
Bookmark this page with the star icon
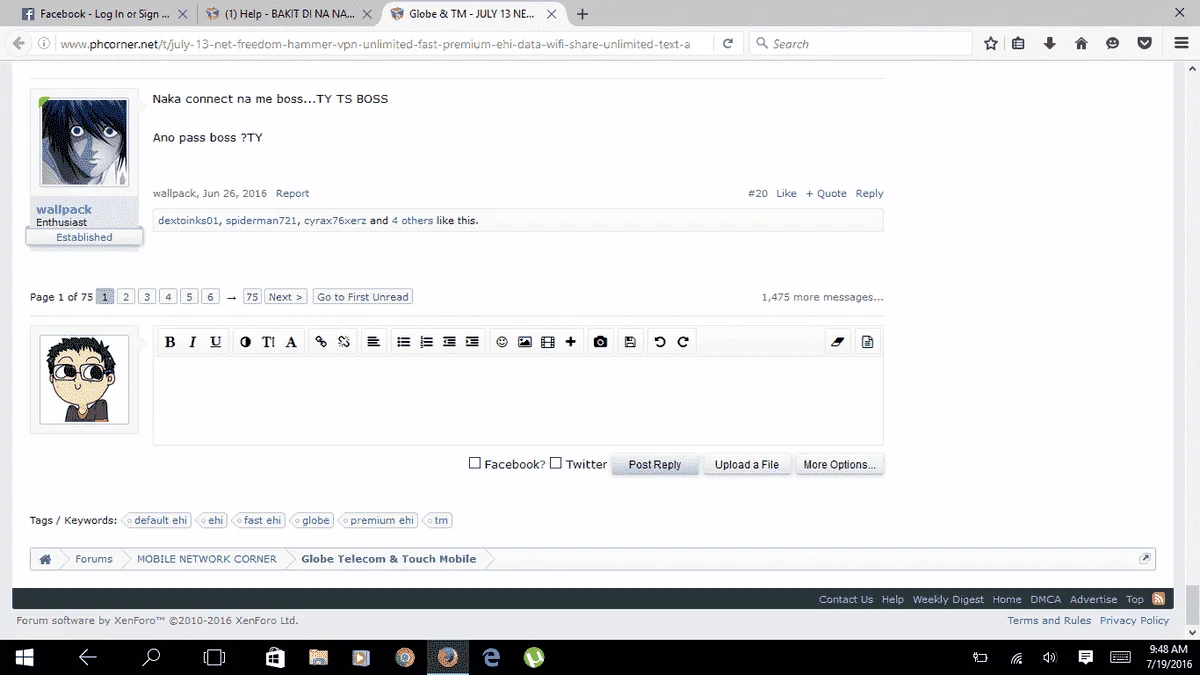[990, 43]
